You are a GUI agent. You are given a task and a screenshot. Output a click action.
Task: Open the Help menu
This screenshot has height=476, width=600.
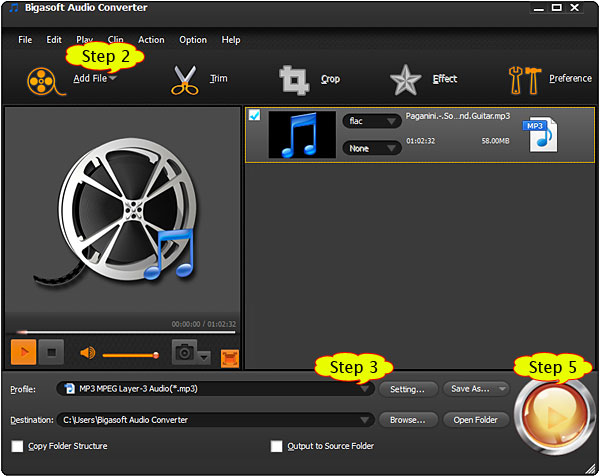231,40
